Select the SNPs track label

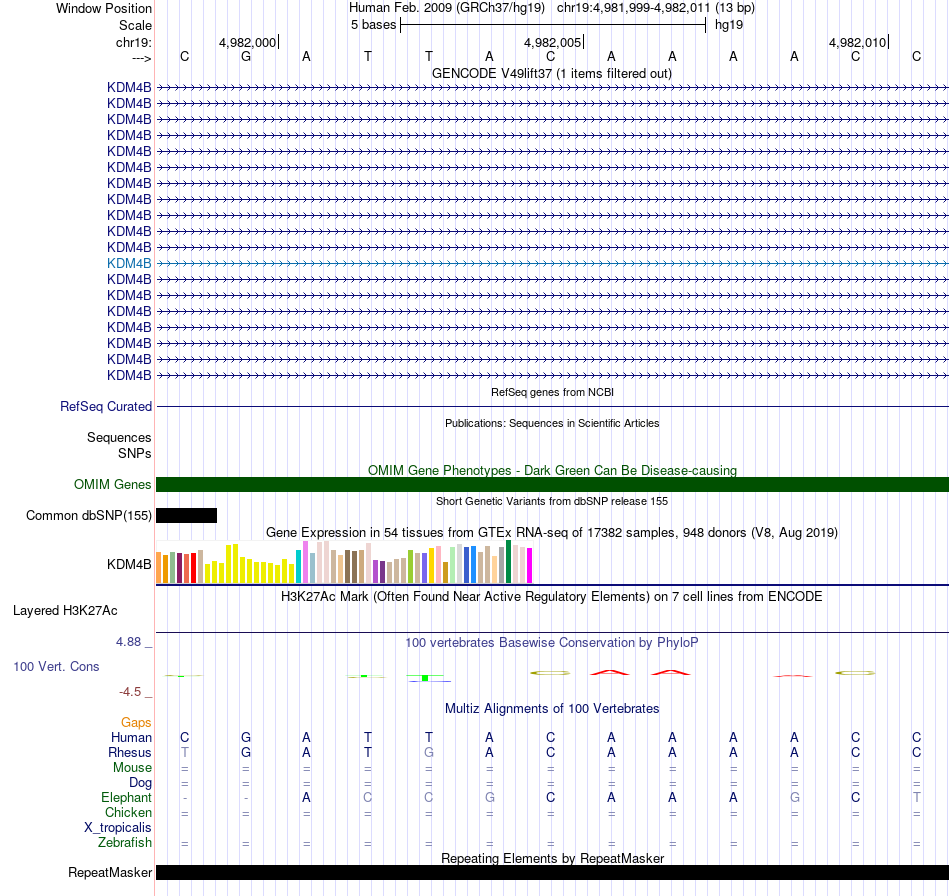(x=135, y=453)
